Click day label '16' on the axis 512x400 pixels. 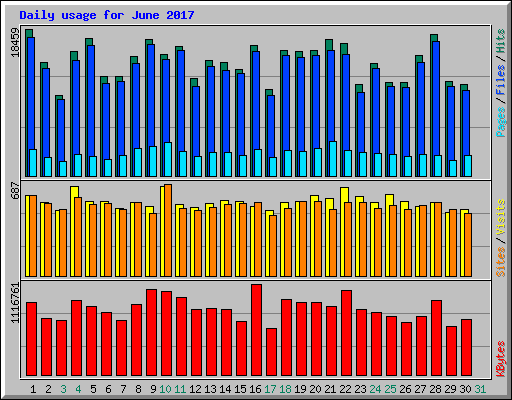click(255, 389)
